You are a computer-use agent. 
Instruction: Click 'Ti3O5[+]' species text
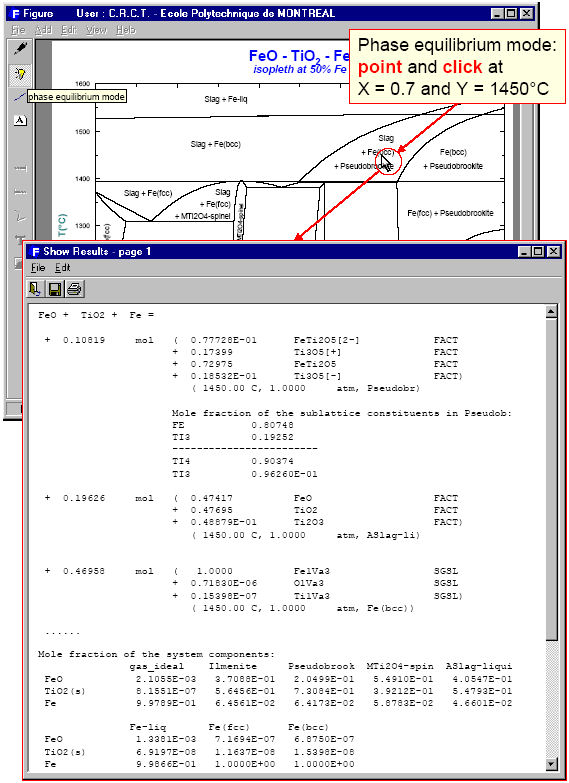(318, 353)
